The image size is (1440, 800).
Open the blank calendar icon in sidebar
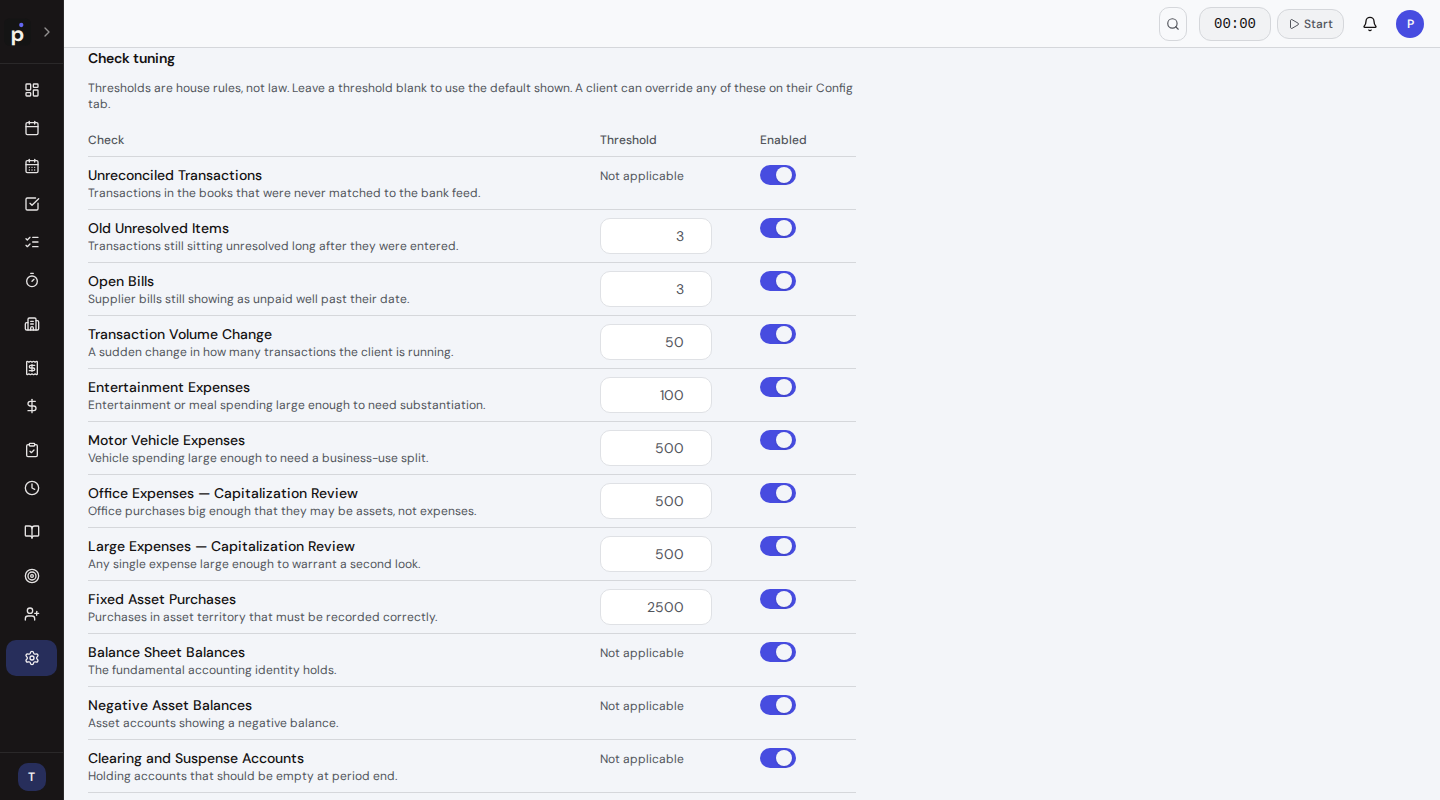point(32,128)
